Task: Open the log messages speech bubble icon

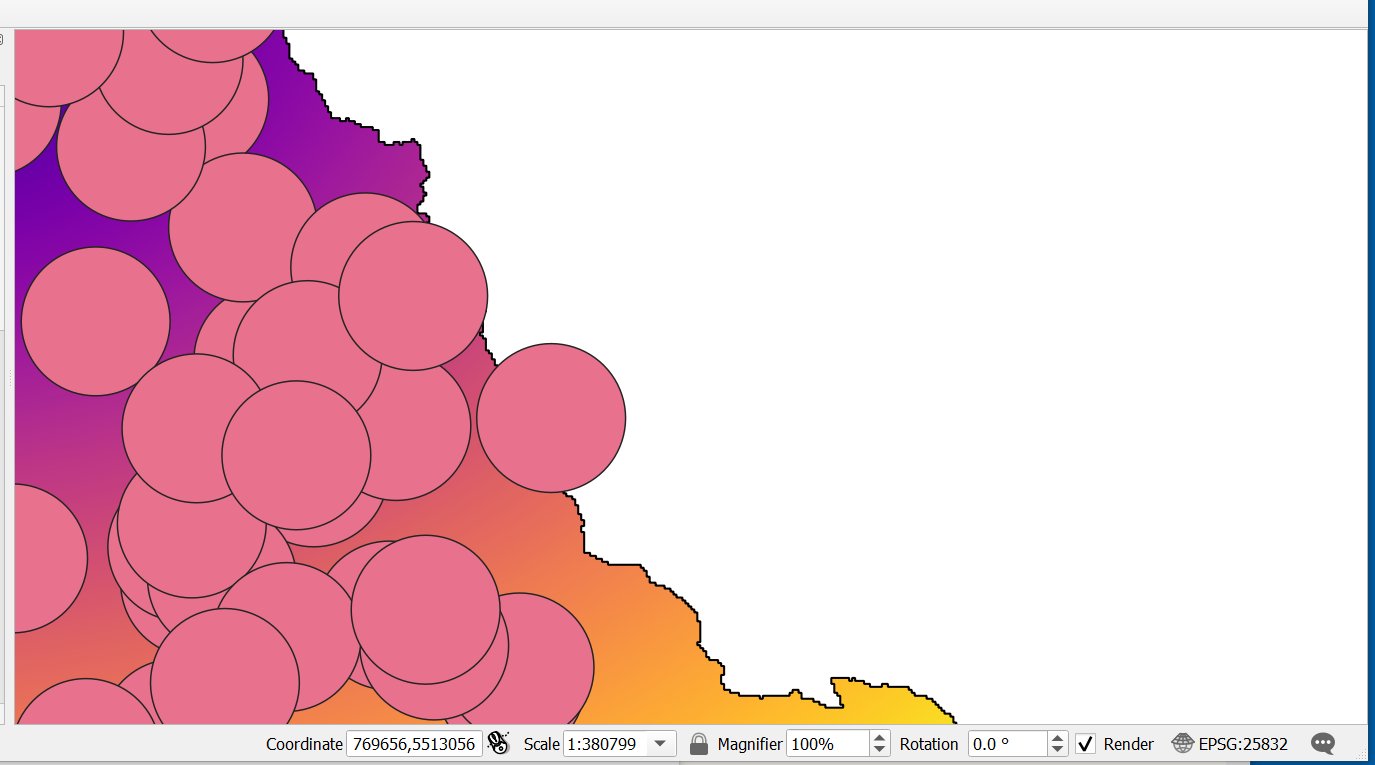Action: (x=1323, y=744)
